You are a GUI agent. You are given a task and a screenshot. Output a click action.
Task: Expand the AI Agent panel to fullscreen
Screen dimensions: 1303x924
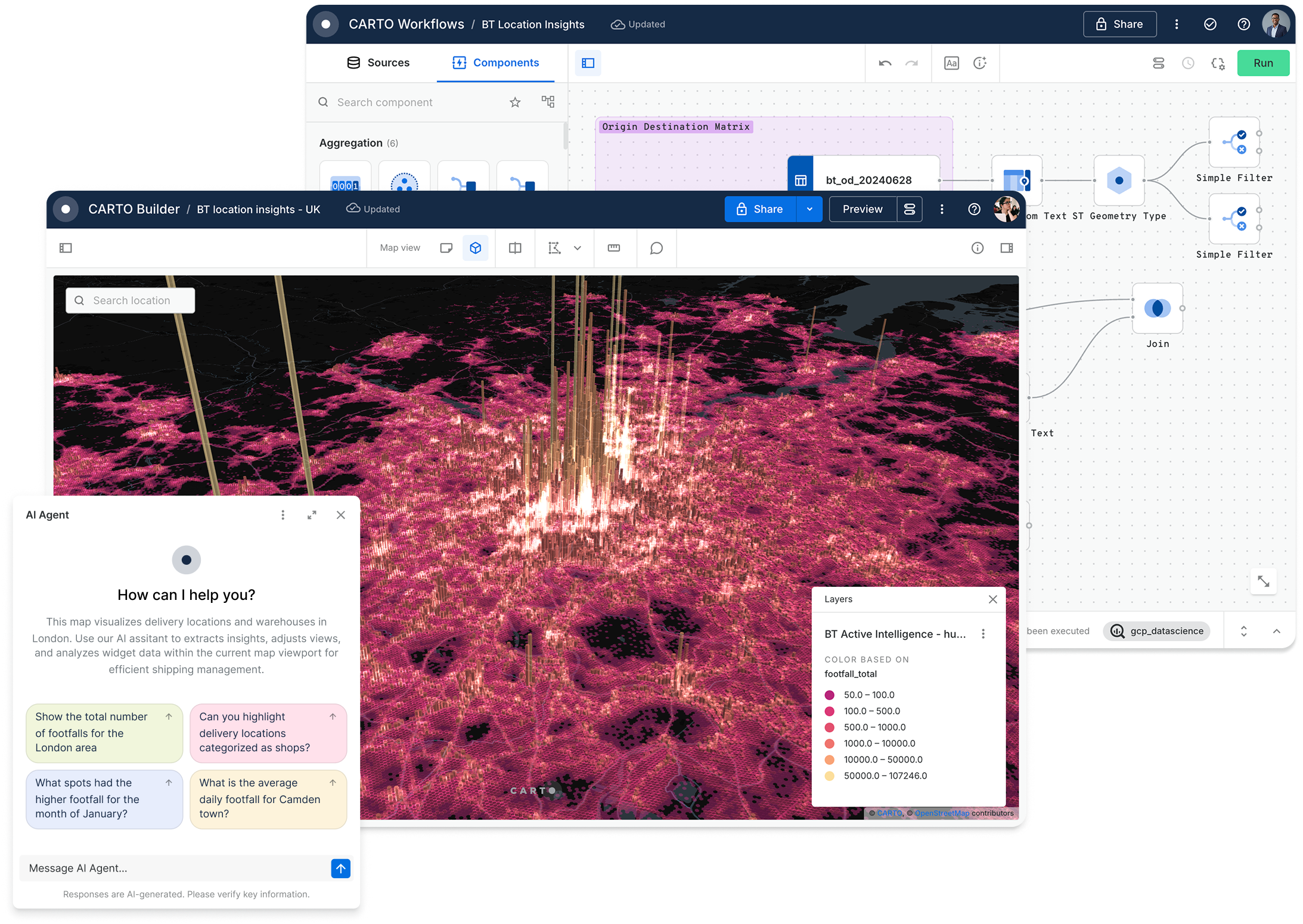(x=312, y=515)
